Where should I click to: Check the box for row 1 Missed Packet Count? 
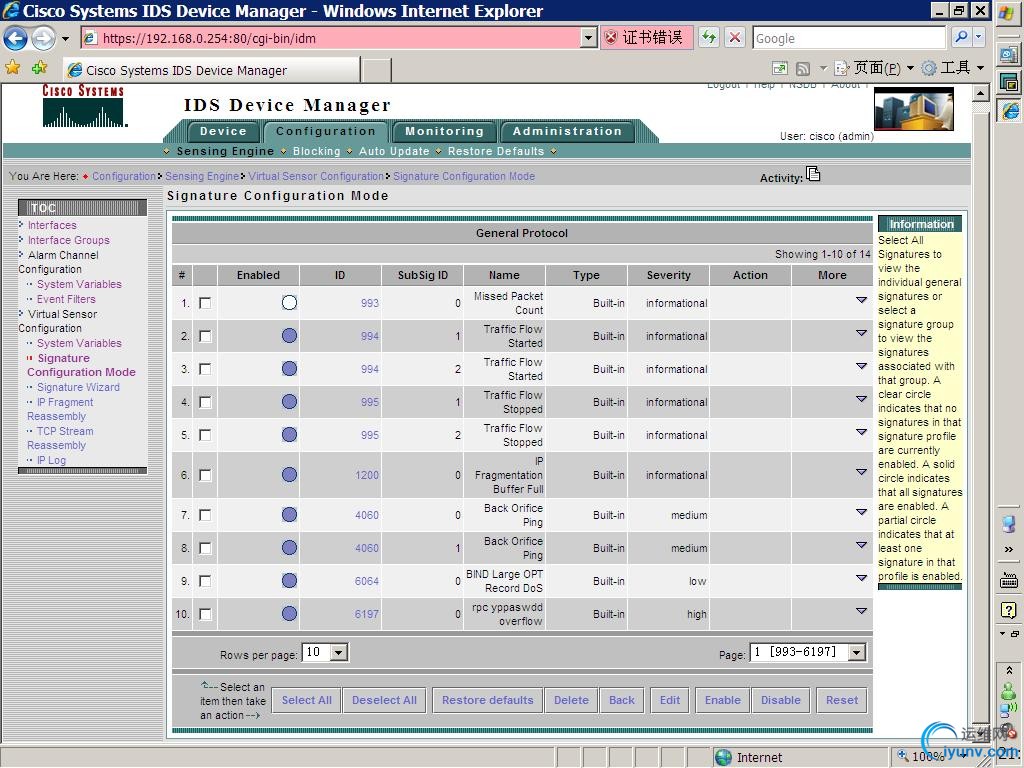coord(205,303)
